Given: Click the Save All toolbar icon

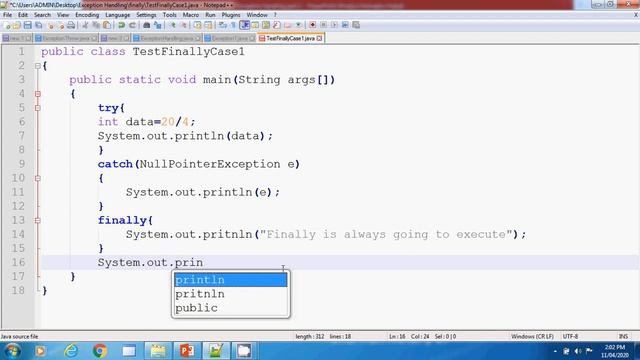Looking at the screenshot, I should pos(38,25).
